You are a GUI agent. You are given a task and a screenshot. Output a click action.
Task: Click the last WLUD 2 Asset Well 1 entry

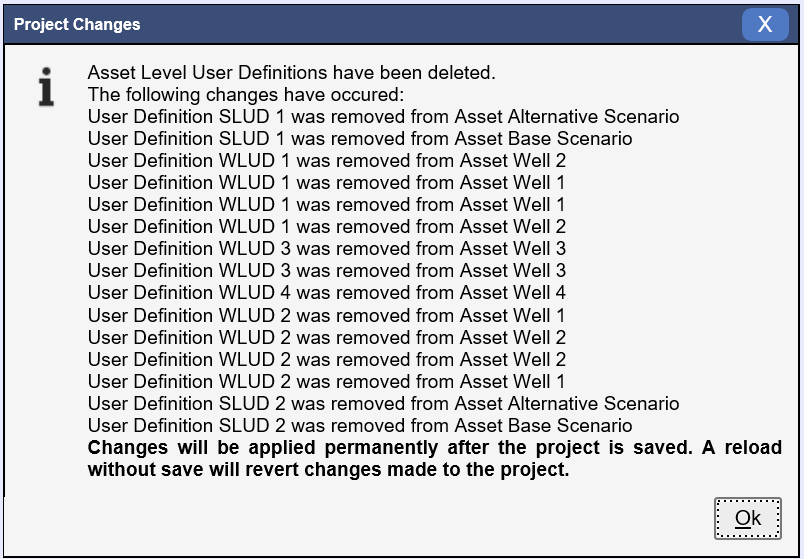(x=326, y=382)
